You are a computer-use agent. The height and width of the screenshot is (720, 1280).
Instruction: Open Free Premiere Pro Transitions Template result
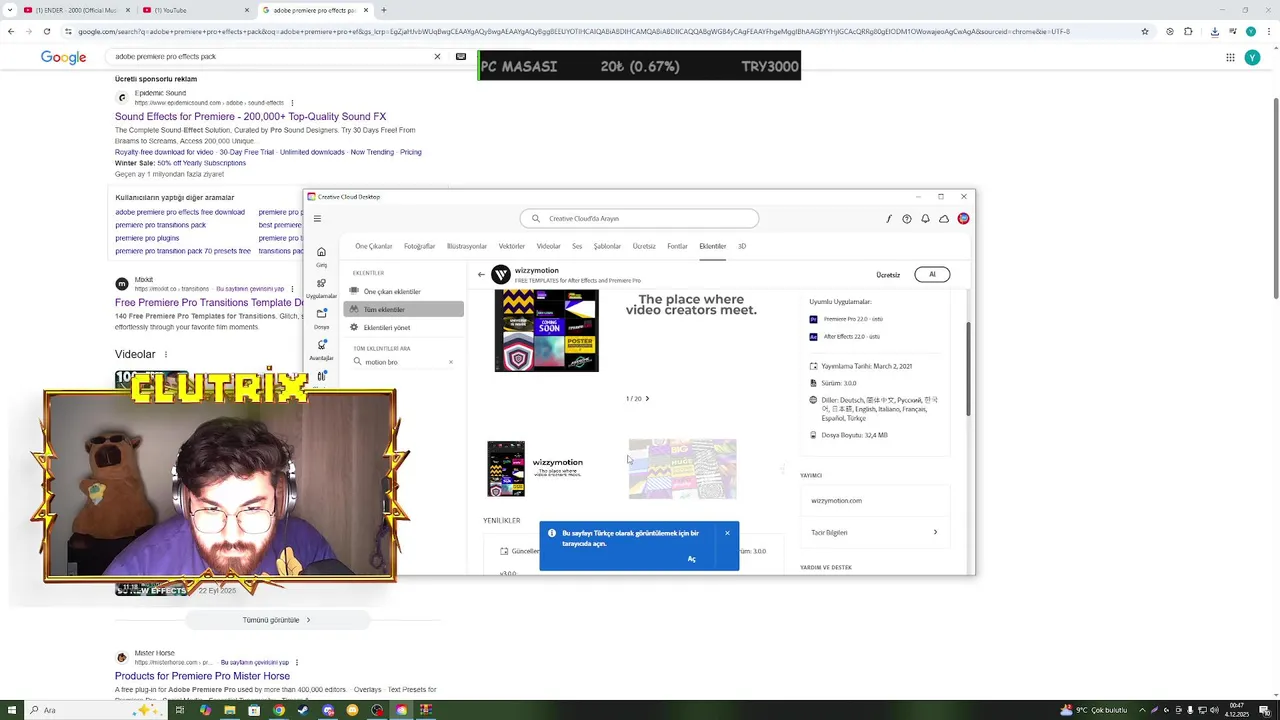pos(209,302)
